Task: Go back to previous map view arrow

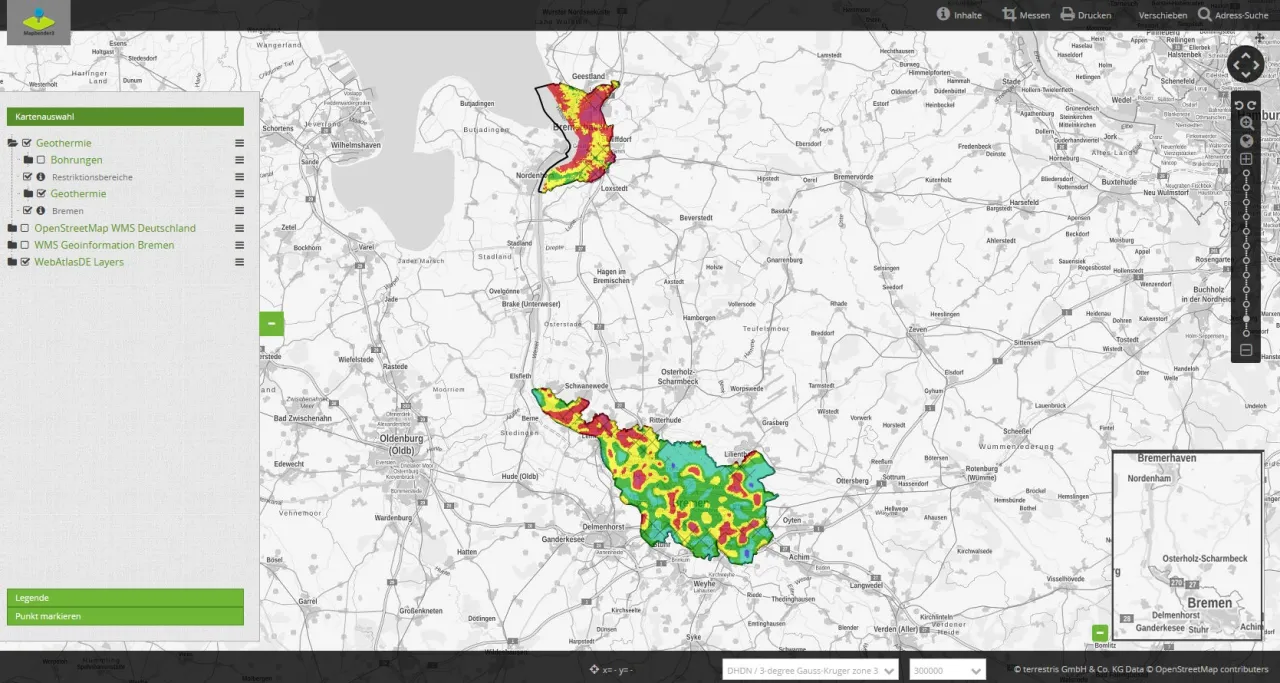Action: [x=1240, y=105]
